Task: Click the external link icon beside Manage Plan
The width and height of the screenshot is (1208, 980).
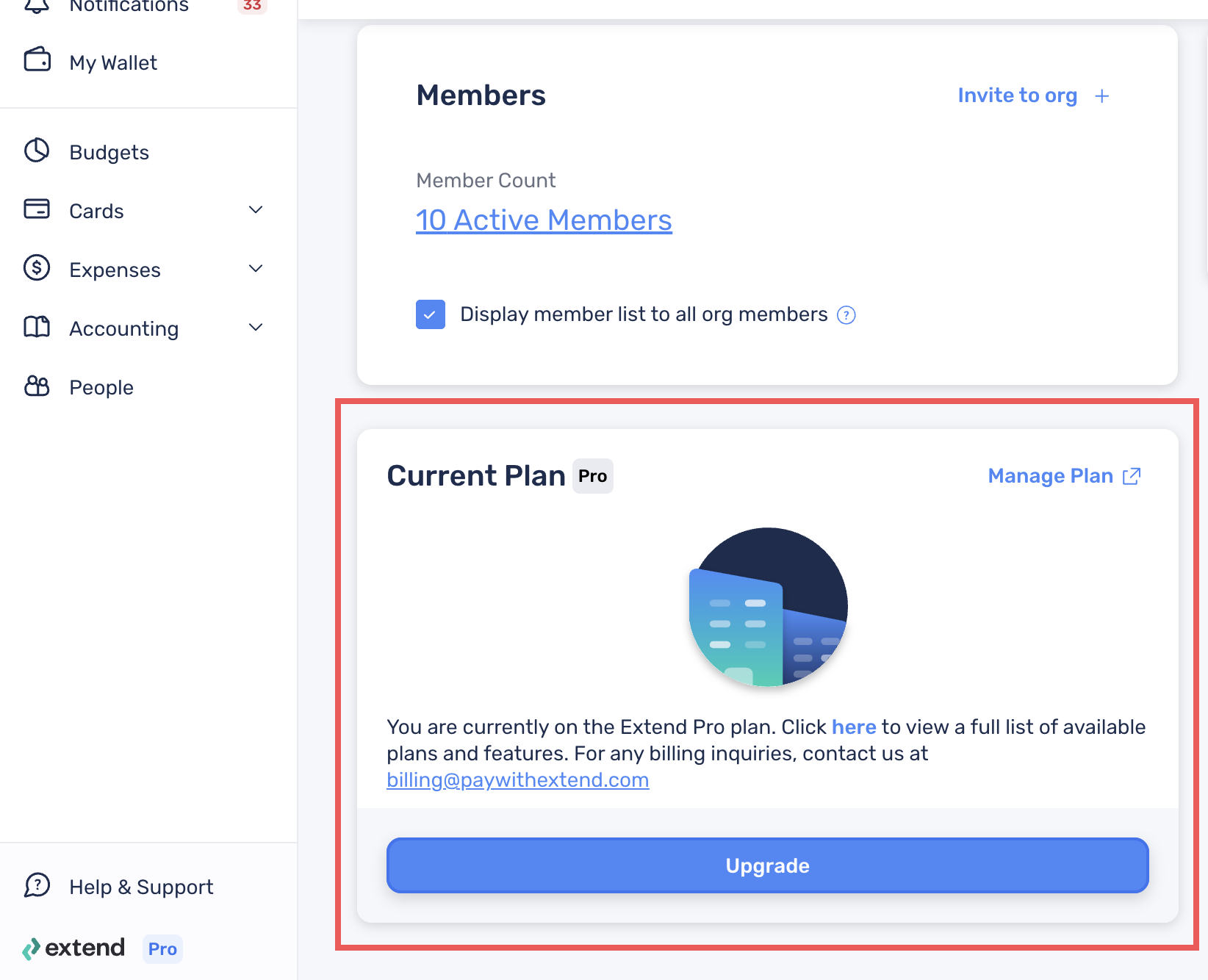Action: point(1132,476)
